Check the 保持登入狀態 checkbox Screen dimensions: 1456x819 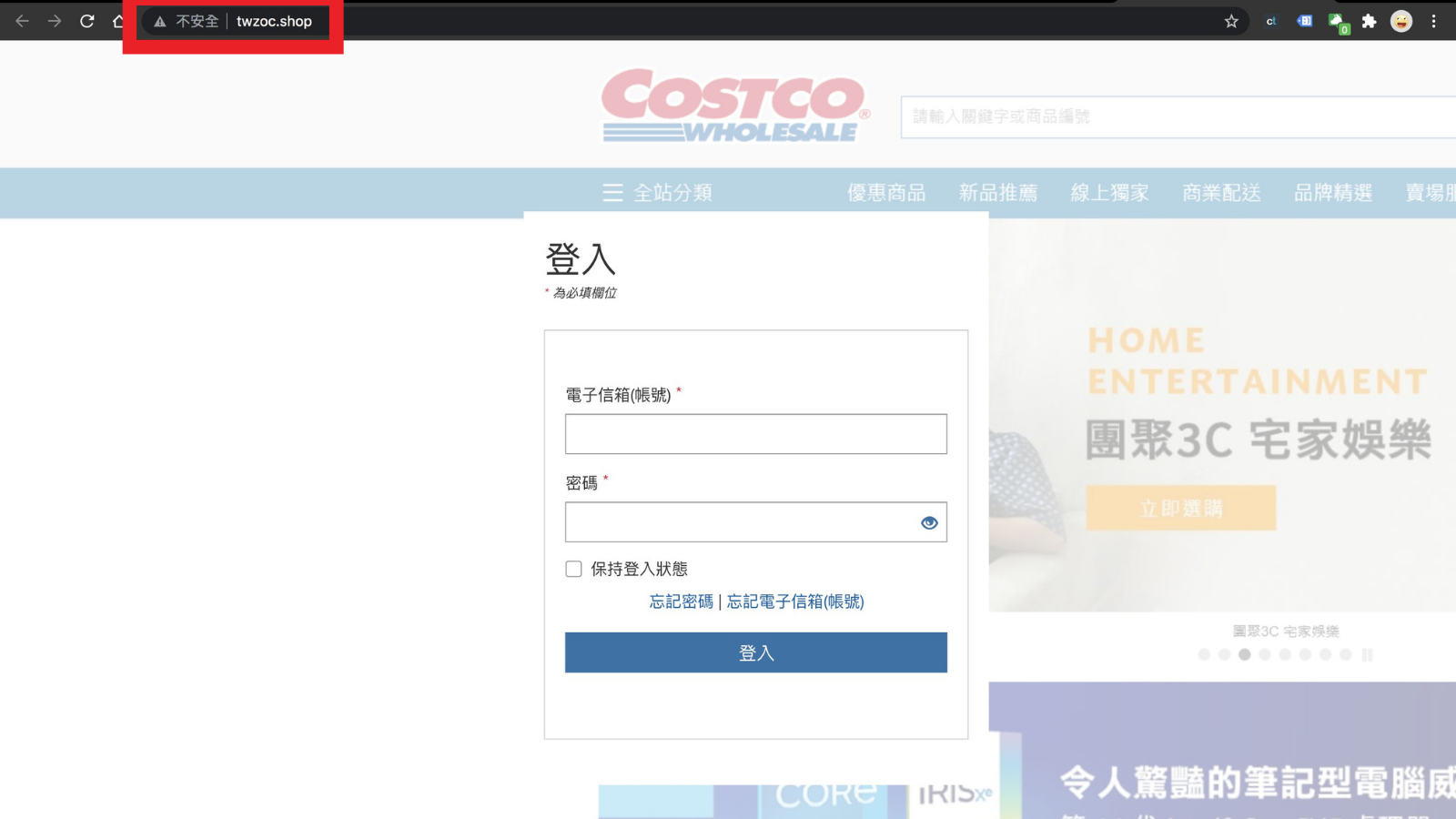tap(573, 569)
